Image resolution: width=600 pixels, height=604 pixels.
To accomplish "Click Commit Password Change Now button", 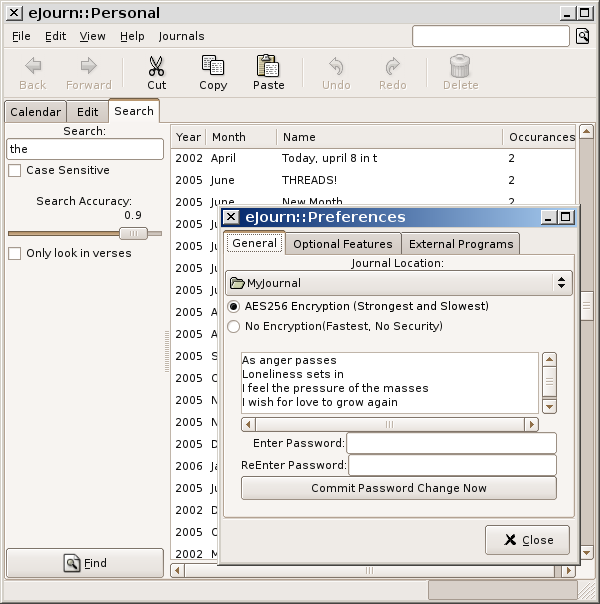I will 399,488.
